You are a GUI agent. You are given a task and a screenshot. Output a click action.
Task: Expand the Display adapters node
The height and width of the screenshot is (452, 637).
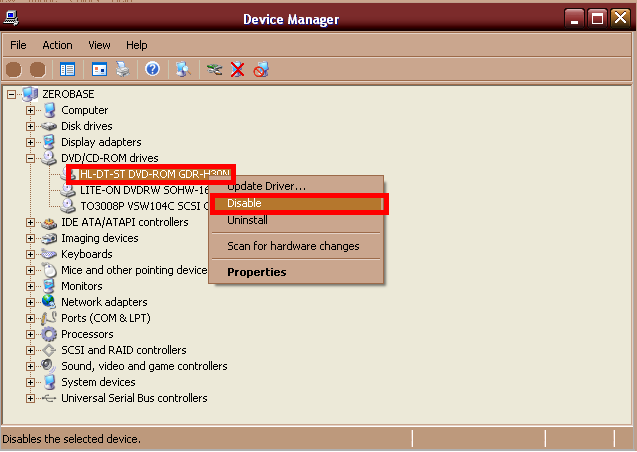(30, 143)
